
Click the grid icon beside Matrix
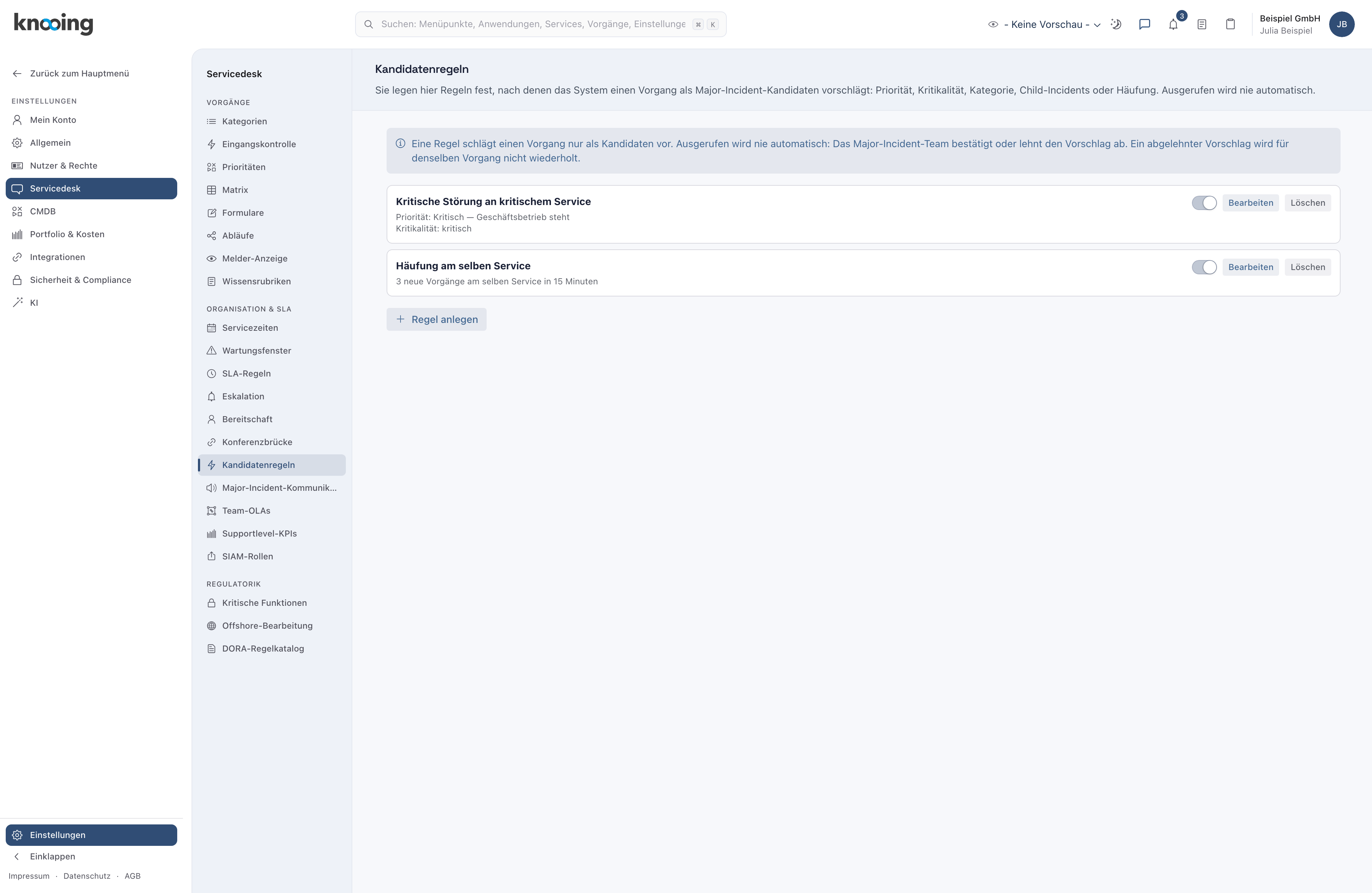pos(212,190)
